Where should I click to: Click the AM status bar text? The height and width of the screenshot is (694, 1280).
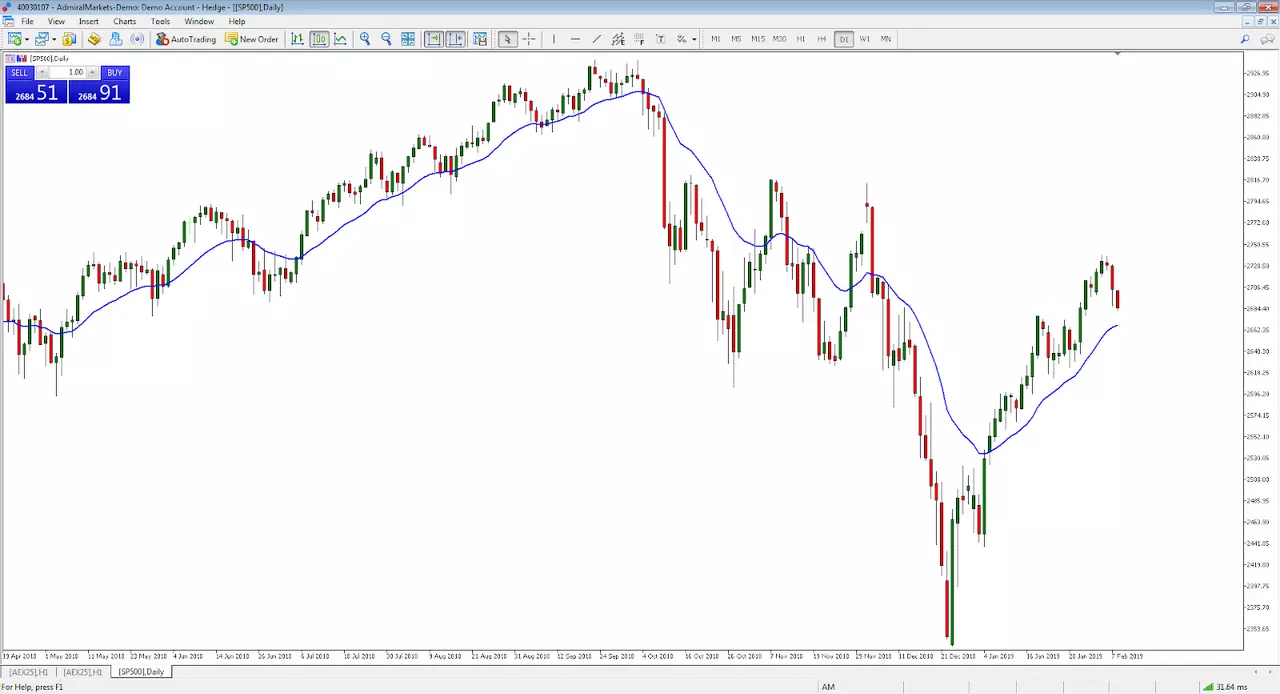[828, 687]
